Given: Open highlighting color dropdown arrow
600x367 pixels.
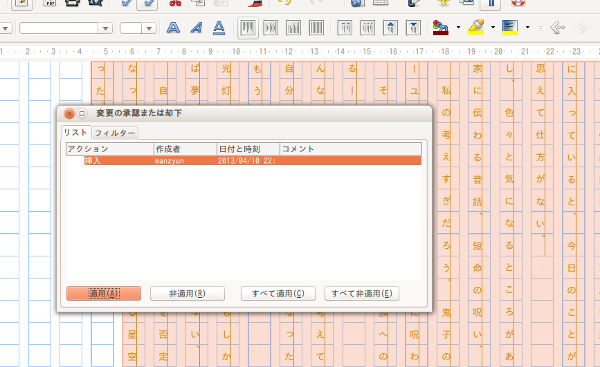Looking at the screenshot, I should [493, 27].
